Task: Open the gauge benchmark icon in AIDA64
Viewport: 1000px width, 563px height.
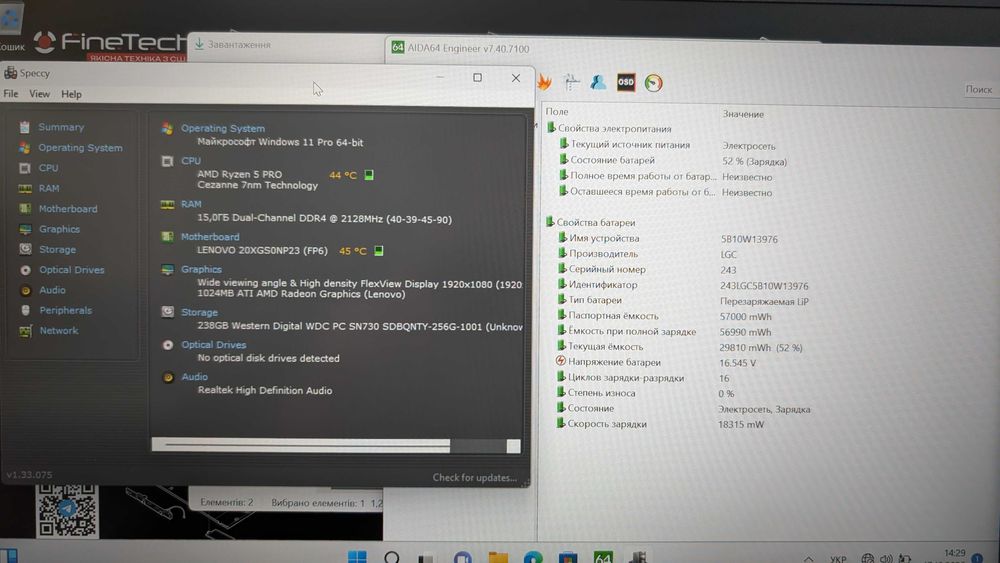Action: click(x=653, y=83)
